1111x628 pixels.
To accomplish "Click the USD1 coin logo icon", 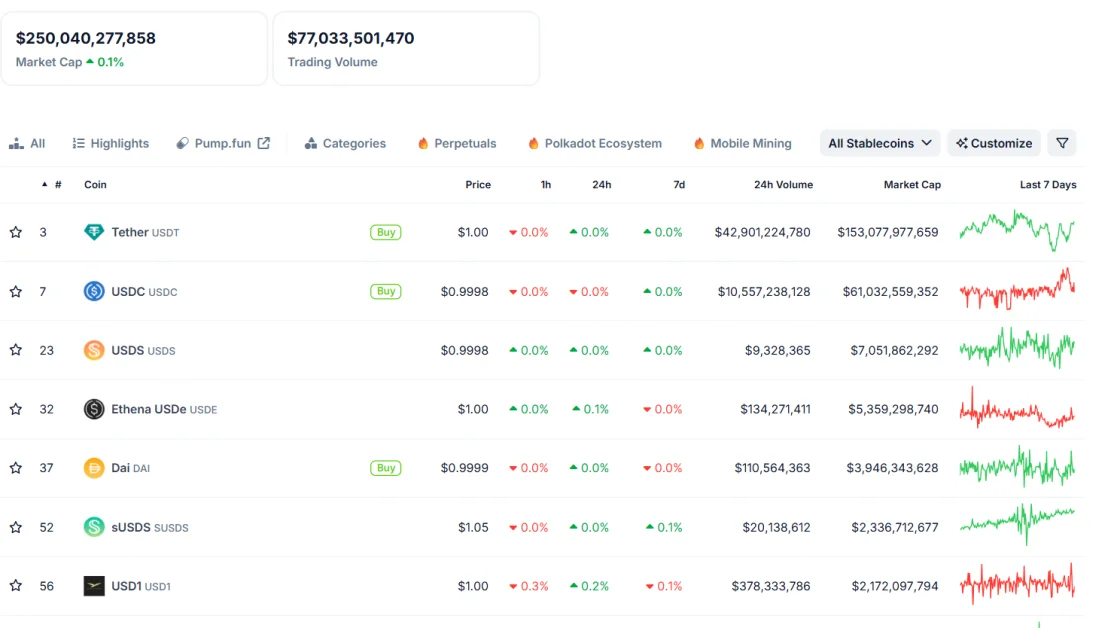I will (94, 586).
